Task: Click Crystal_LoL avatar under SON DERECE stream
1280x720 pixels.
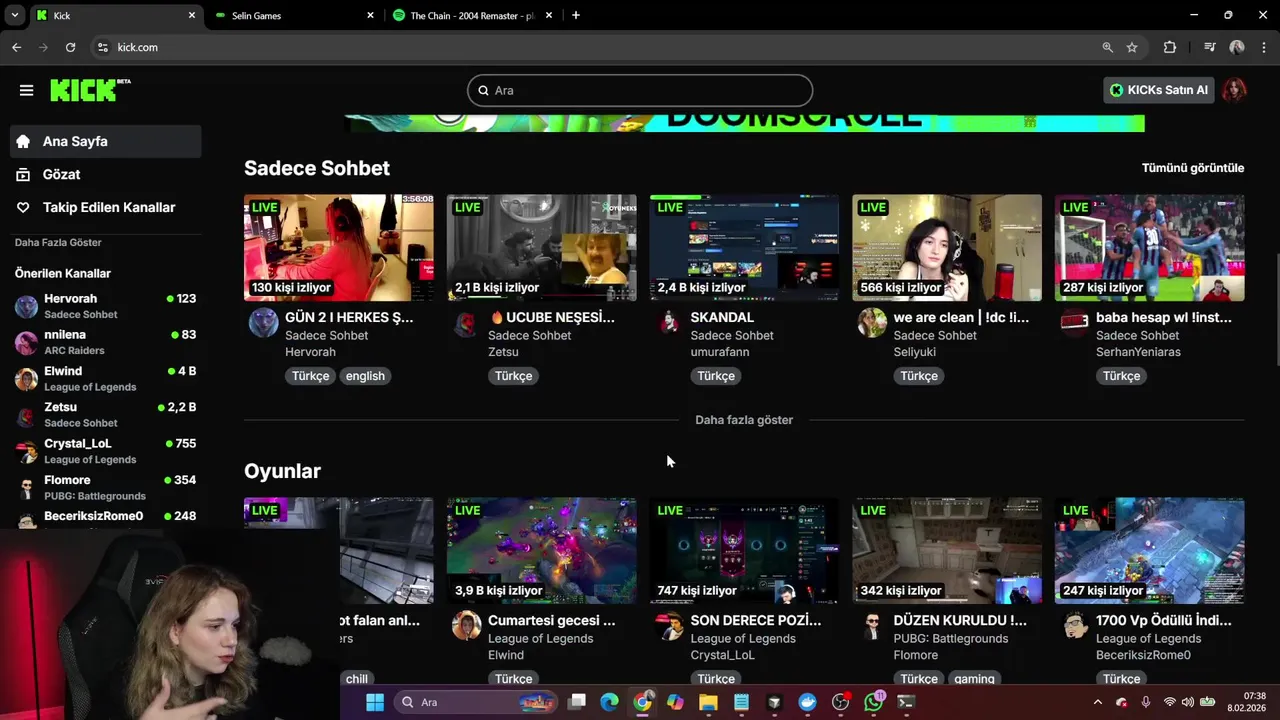Action: click(x=669, y=626)
